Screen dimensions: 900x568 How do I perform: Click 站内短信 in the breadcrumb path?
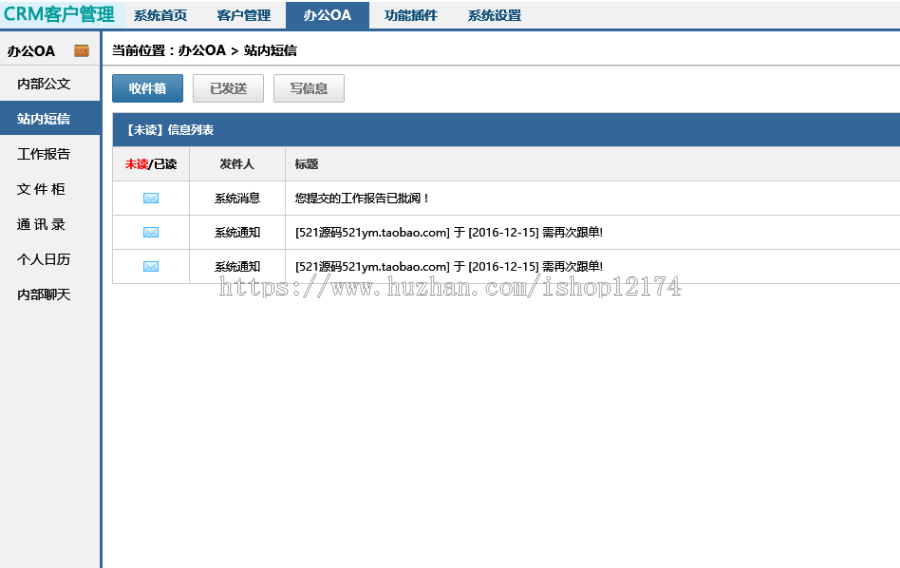click(270, 50)
